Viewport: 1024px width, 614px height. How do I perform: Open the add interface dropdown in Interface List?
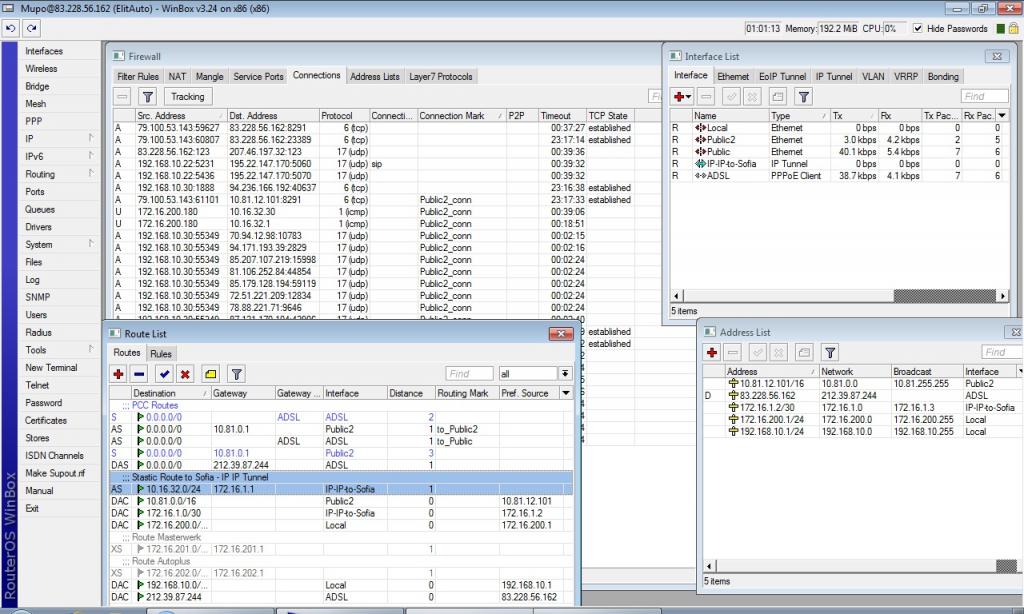684,96
